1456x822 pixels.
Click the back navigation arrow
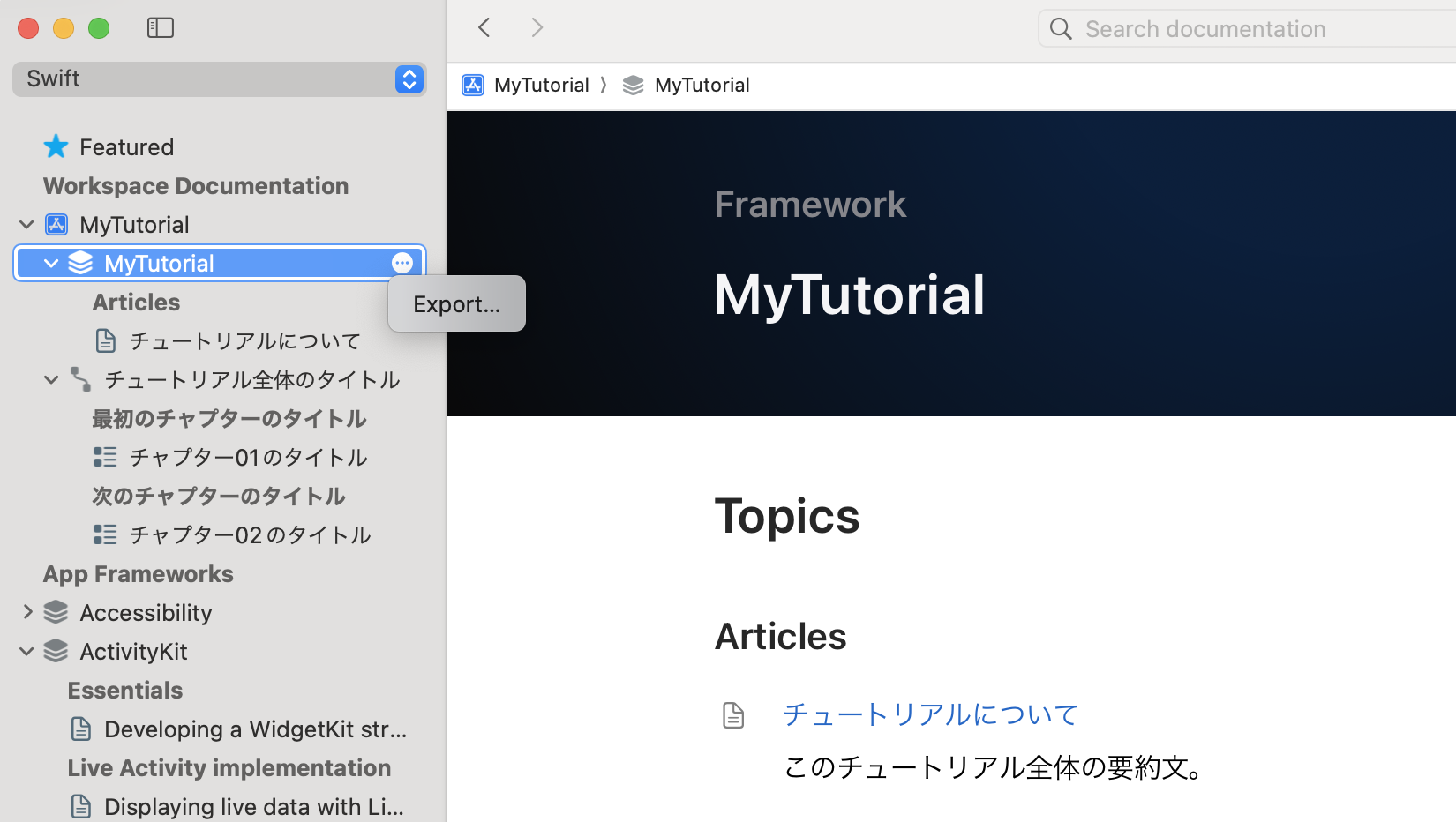click(484, 27)
